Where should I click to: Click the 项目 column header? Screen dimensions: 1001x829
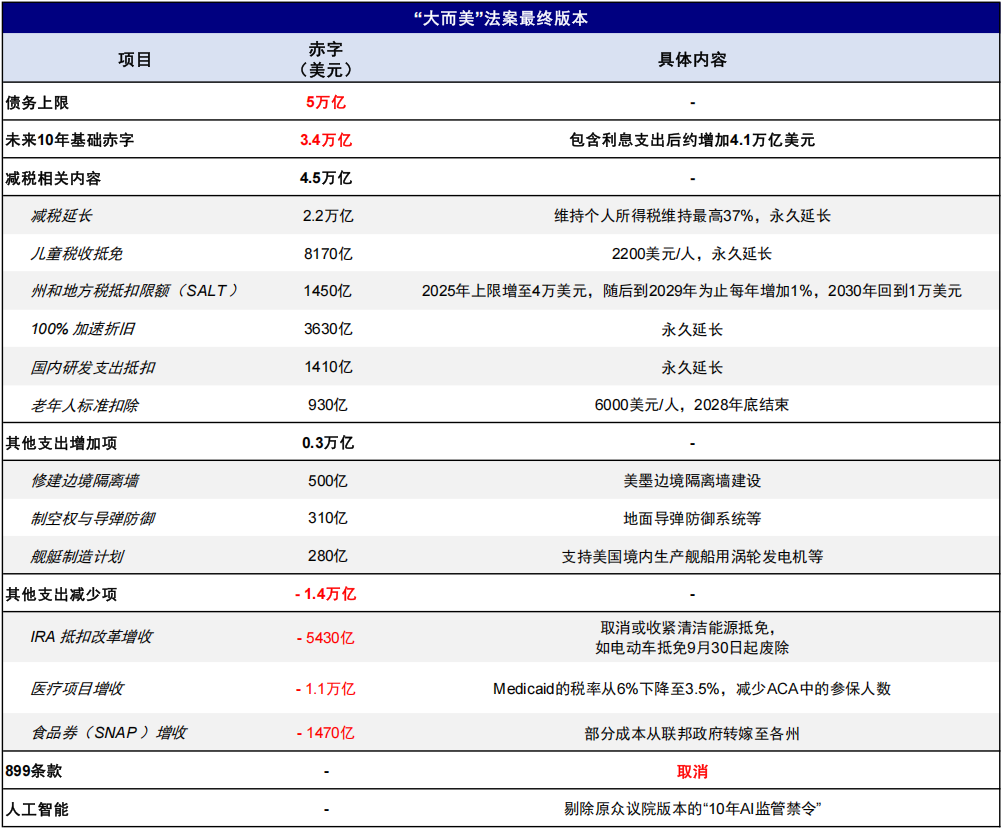pyautogui.click(x=130, y=58)
